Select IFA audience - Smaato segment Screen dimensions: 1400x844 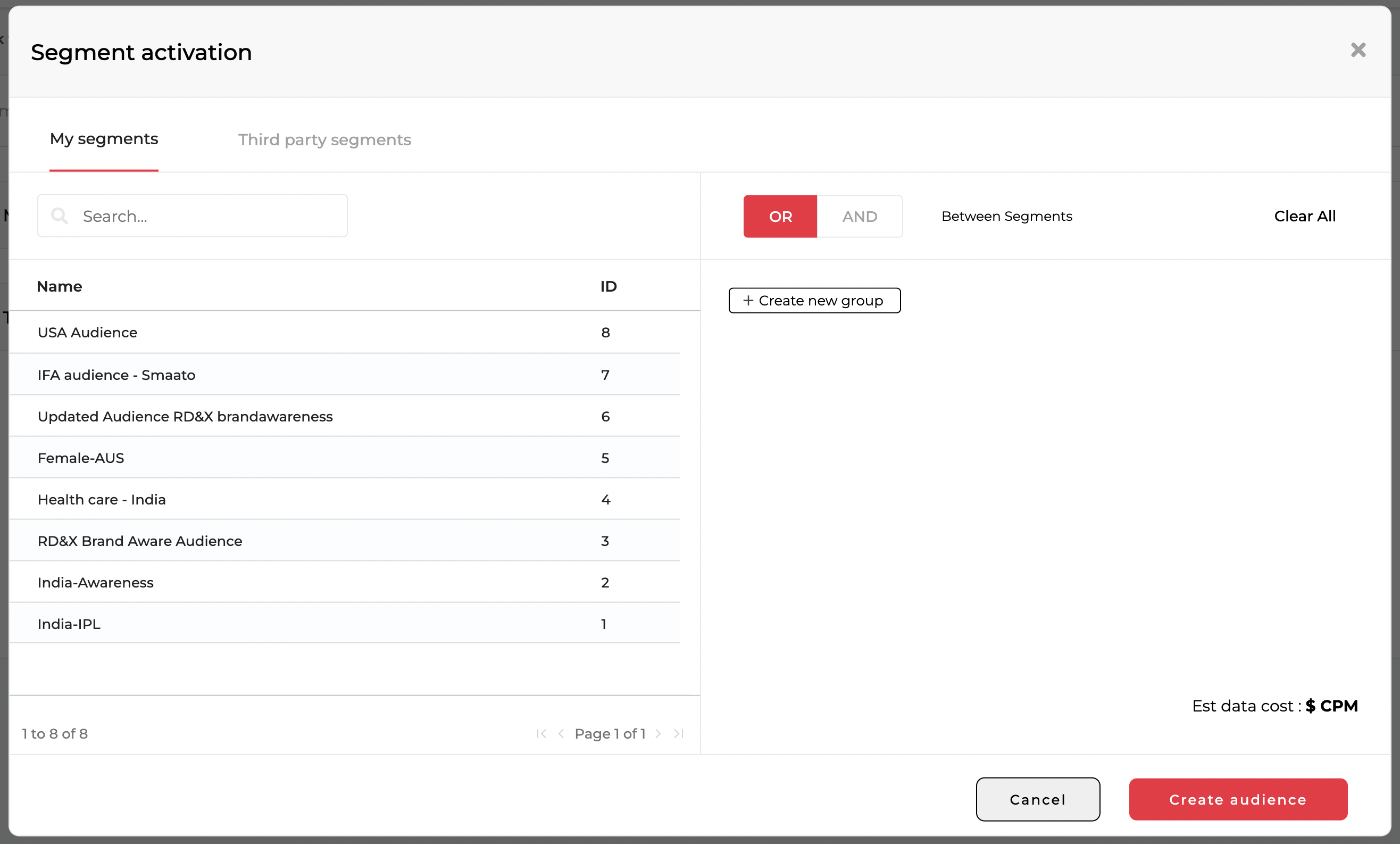point(116,375)
